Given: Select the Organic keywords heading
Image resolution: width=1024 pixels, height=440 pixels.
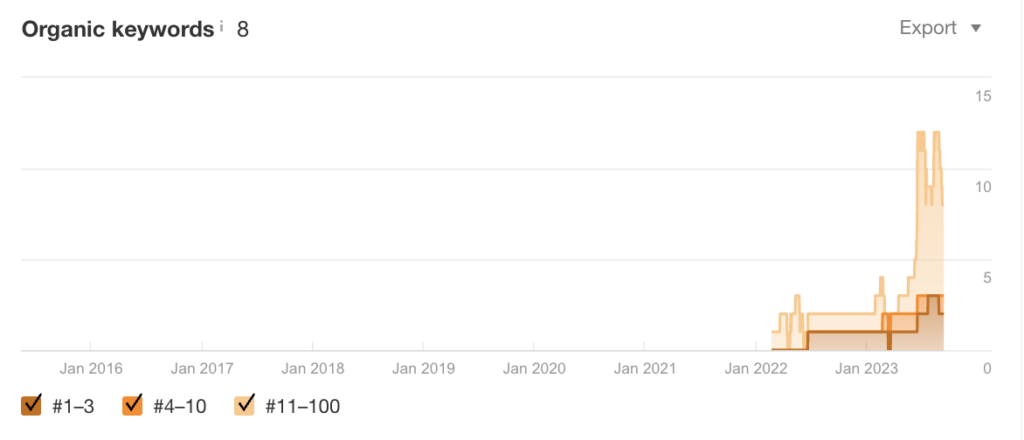Looking at the screenshot, I should 118,29.
